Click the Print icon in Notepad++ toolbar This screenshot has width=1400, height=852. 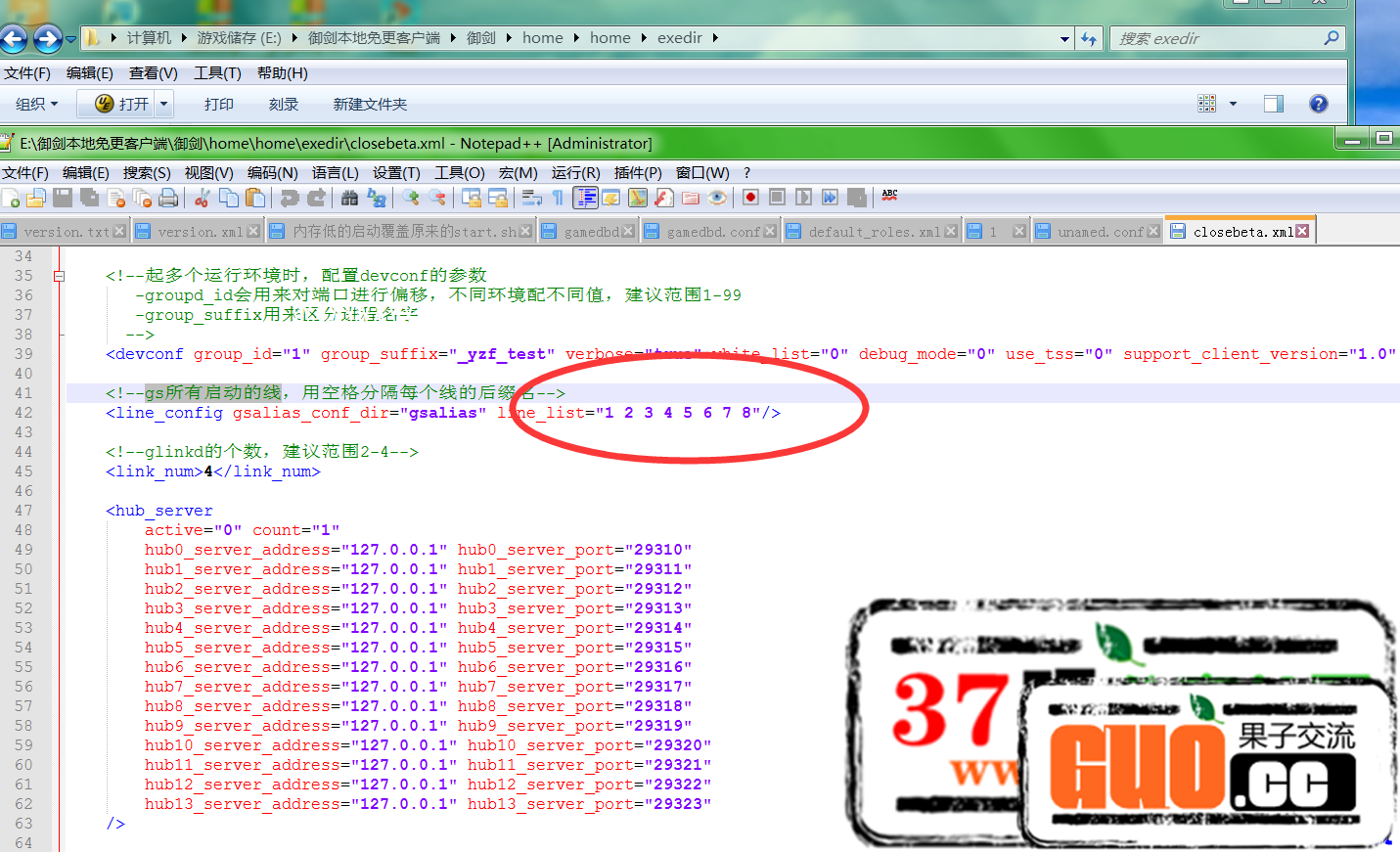click(168, 198)
